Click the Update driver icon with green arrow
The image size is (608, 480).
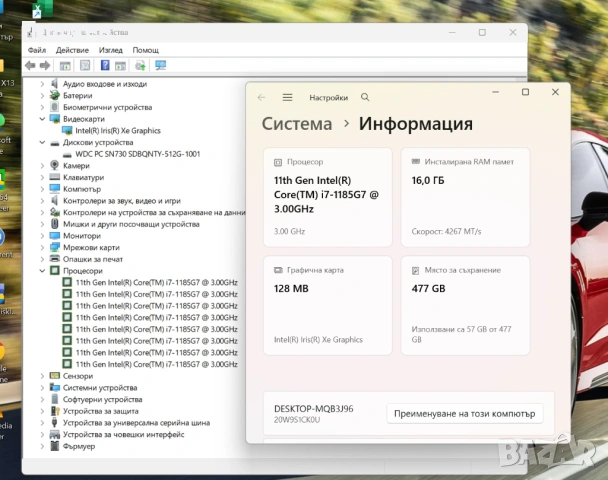(x=140, y=66)
